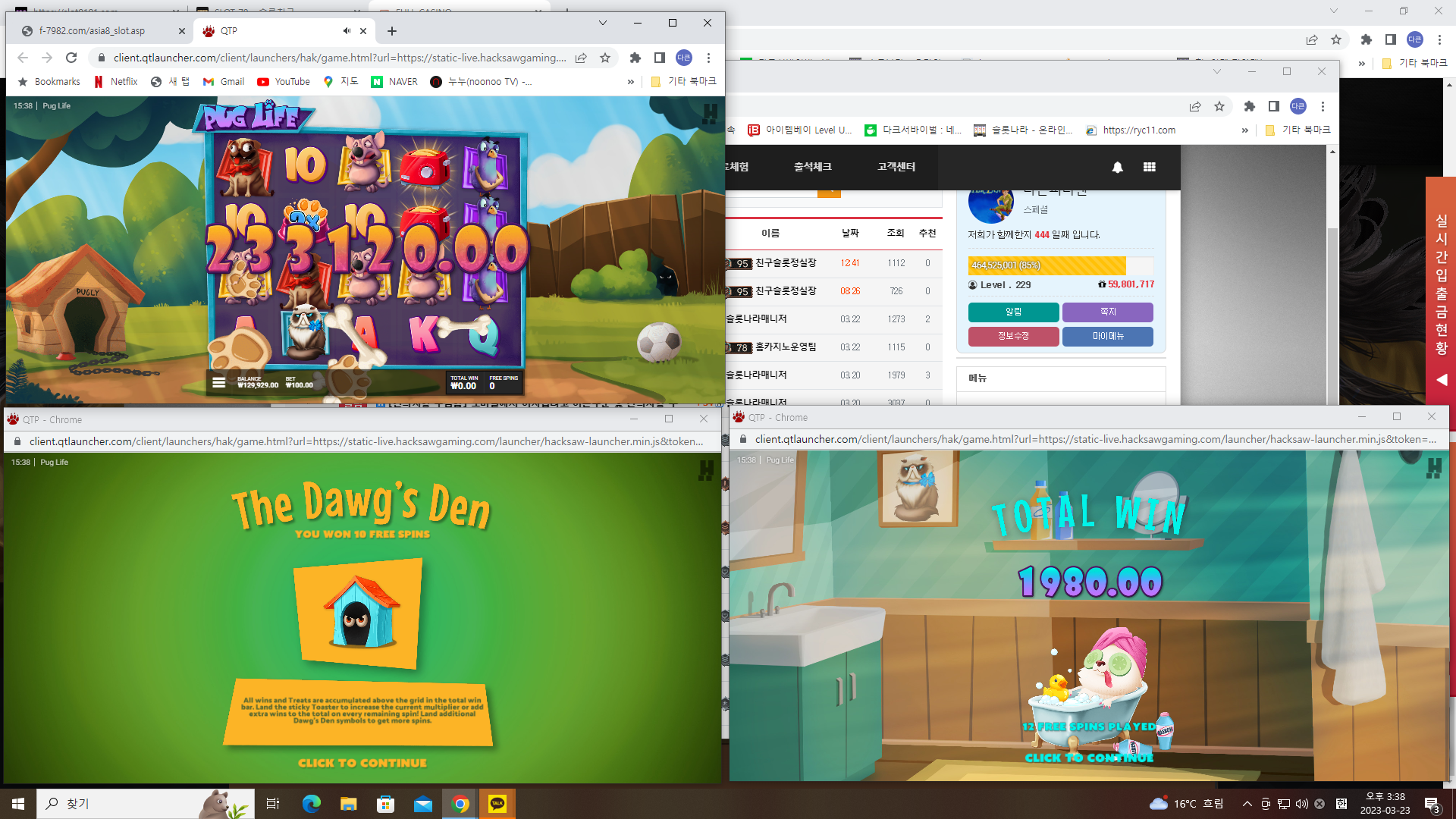Star the page in the middle forum window
Image resolution: width=1456 pixels, height=819 pixels.
(1219, 107)
